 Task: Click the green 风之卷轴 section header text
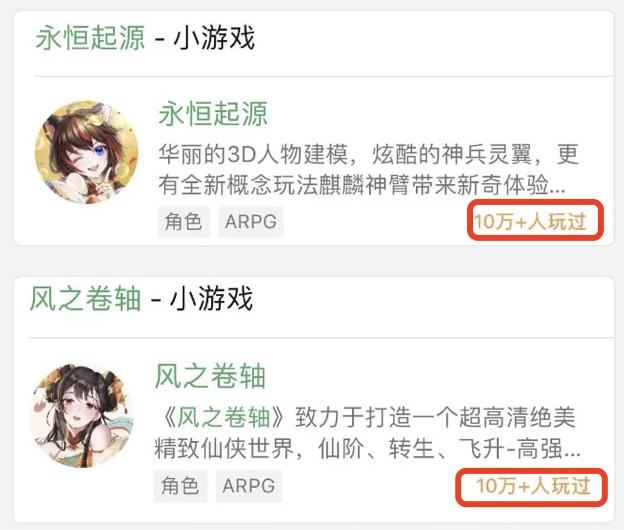coord(86,298)
